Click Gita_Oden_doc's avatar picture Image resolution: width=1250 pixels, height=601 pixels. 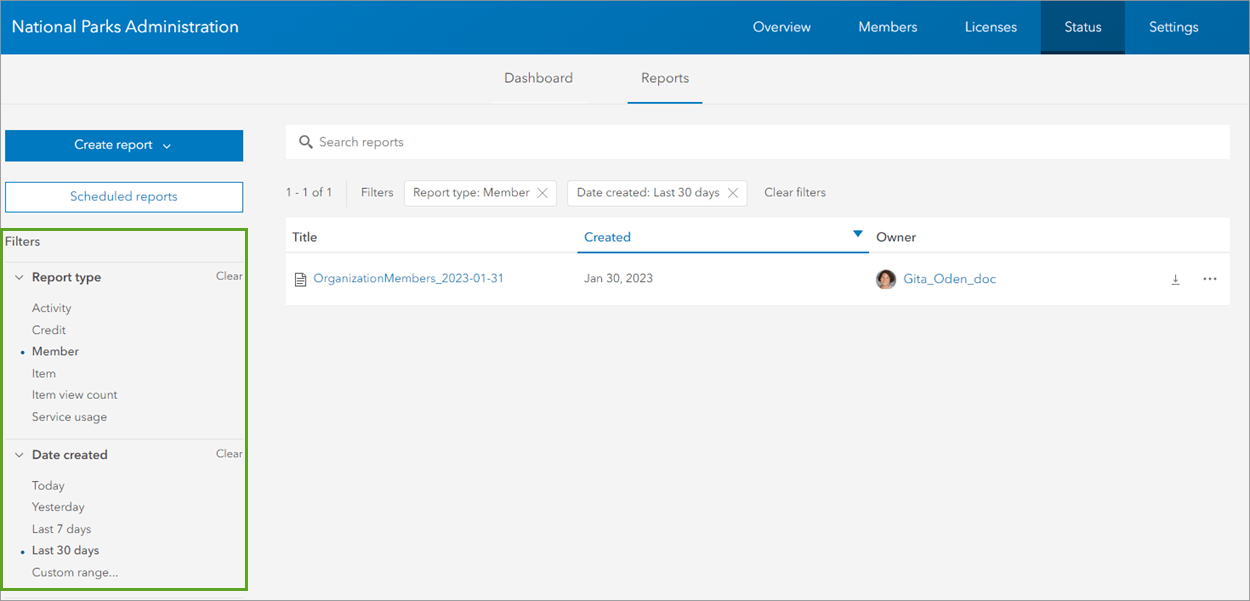pyautogui.click(x=887, y=279)
